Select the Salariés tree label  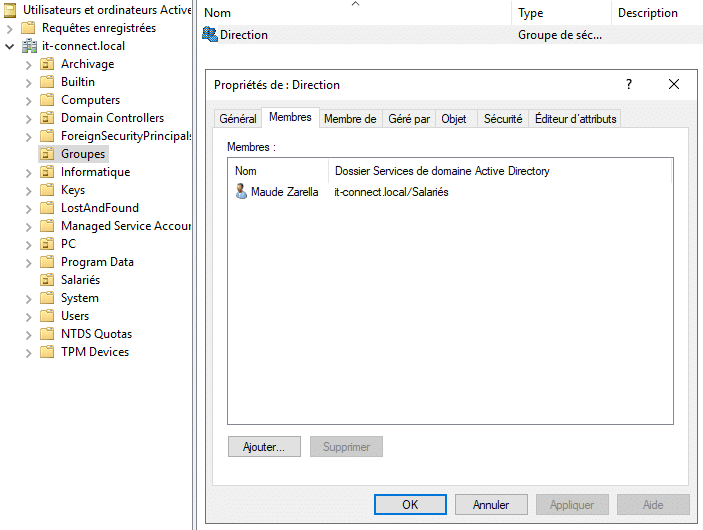click(80, 280)
